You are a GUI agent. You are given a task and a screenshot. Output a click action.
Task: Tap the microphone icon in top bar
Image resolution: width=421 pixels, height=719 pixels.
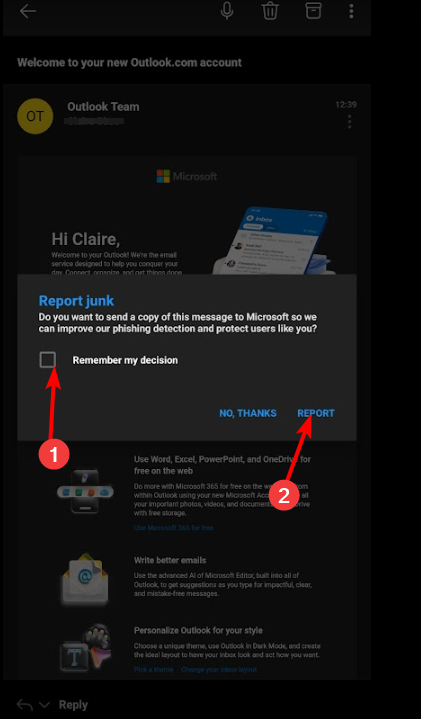coord(227,10)
